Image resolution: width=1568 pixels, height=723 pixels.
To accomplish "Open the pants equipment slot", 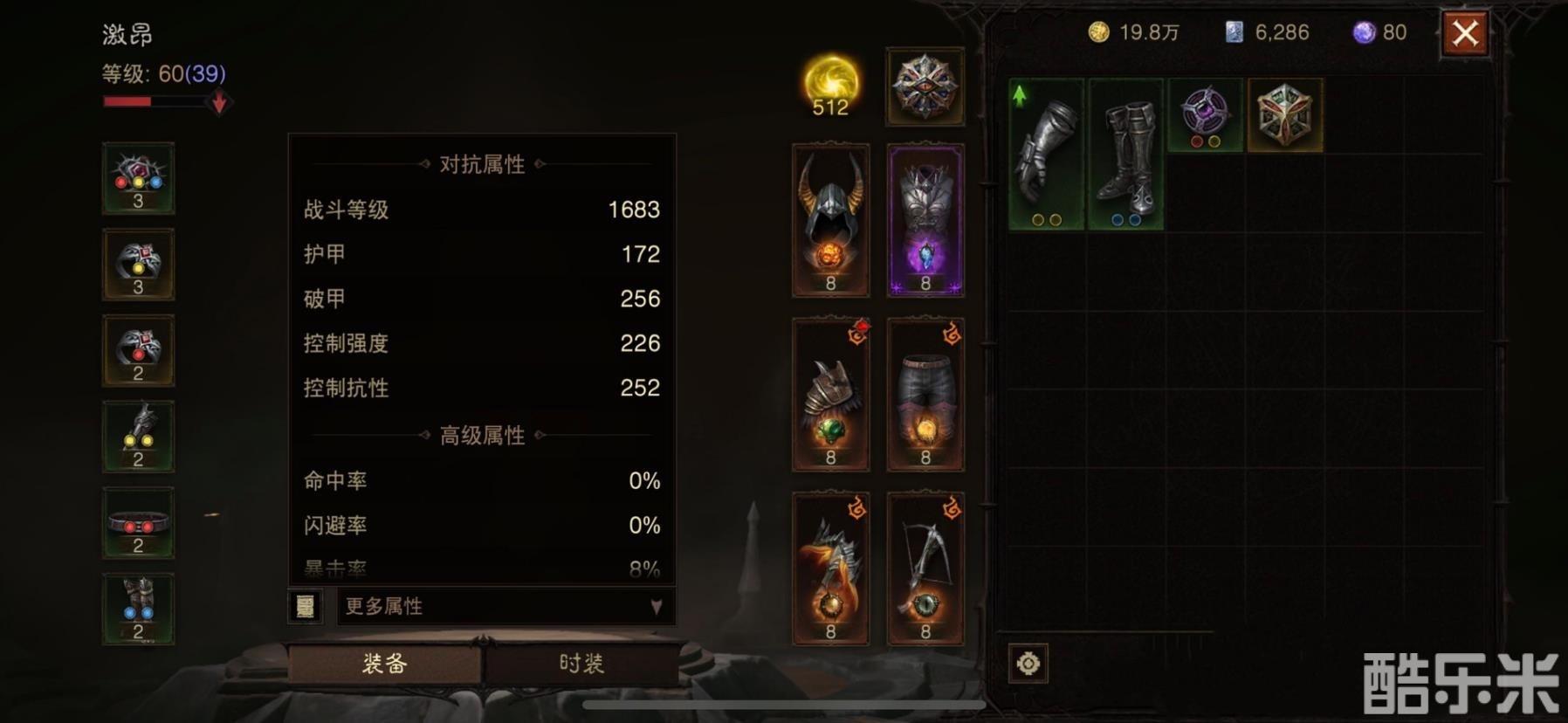I will (x=925, y=395).
